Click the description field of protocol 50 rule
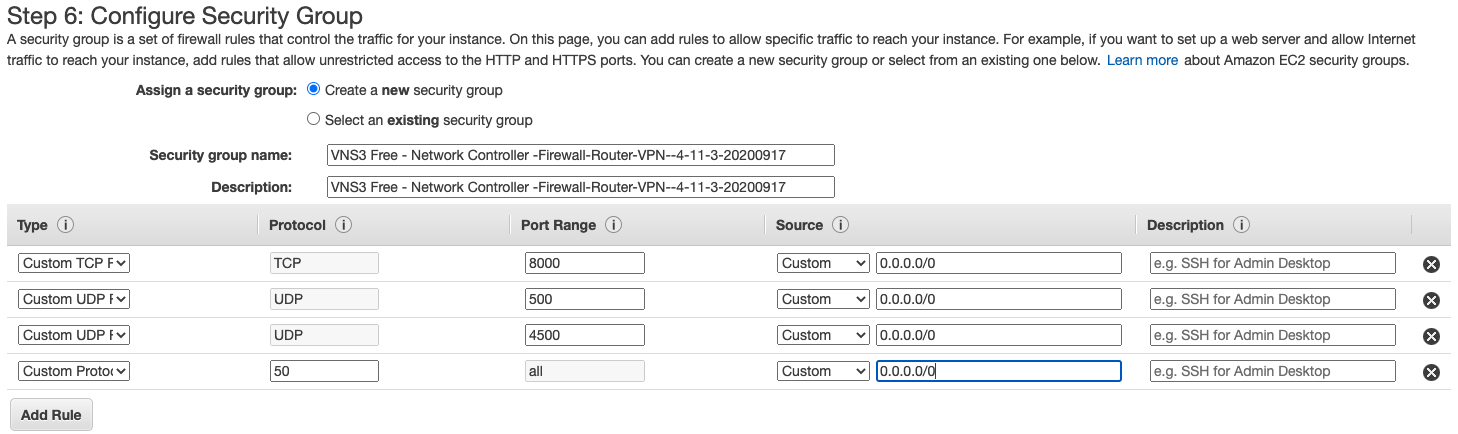Viewport: 1458px width, 434px height. [1272, 371]
